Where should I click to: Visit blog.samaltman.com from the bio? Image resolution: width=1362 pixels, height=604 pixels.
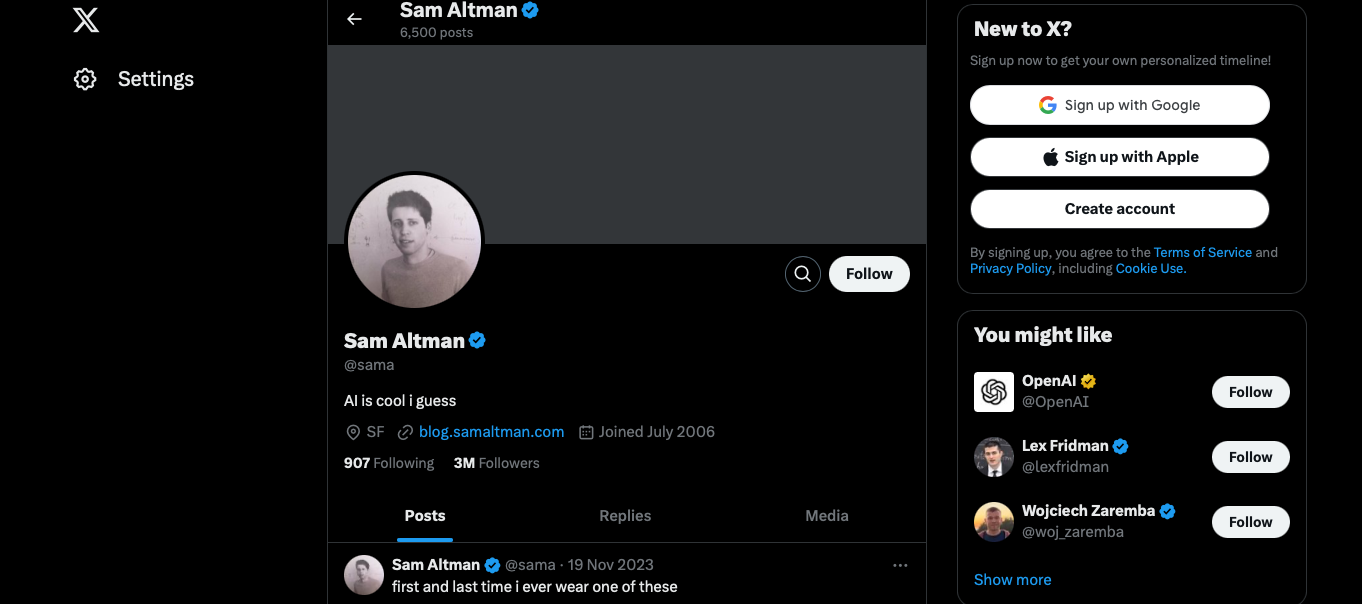click(491, 431)
